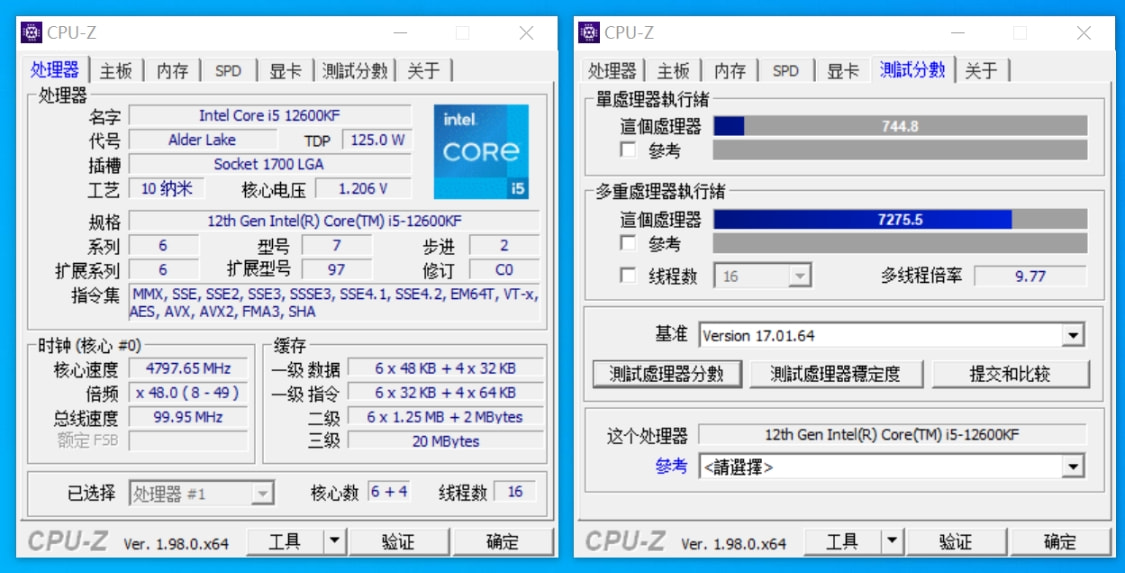Select the 測試分數 tab in the left window
The height and width of the screenshot is (573, 1125).
355,70
